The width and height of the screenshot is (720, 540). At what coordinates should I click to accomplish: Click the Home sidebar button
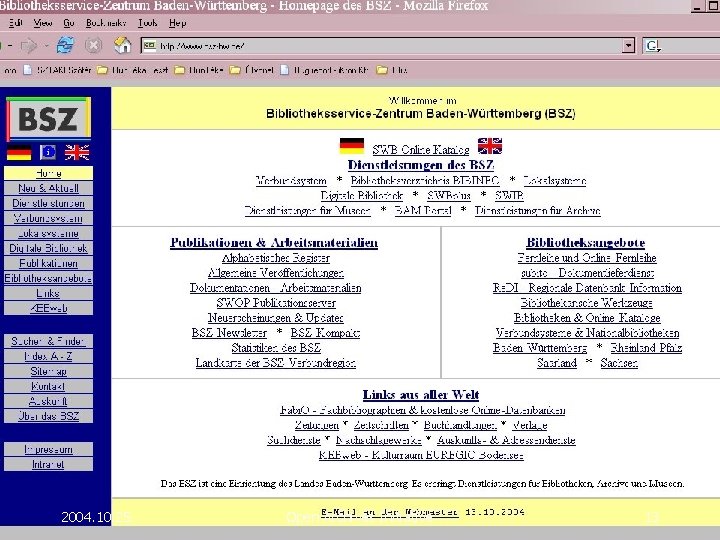(48, 173)
